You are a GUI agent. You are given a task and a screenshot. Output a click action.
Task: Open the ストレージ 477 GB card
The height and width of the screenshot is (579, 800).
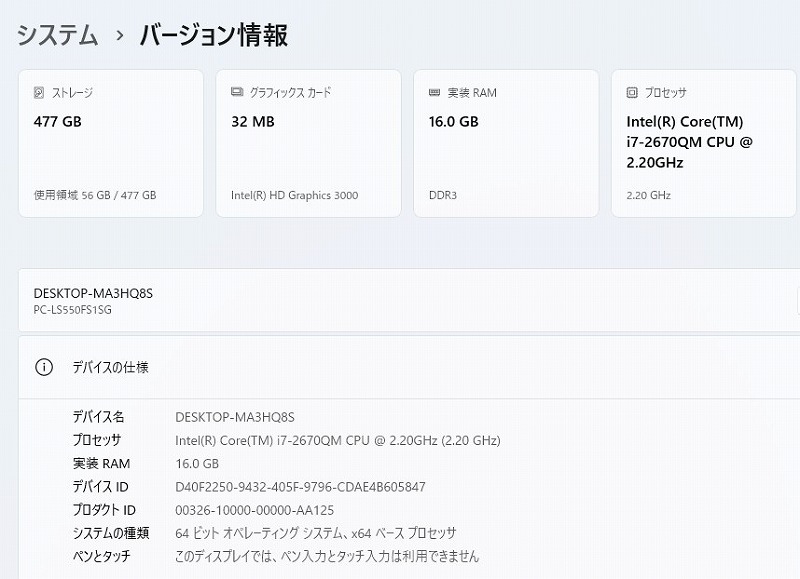(x=111, y=143)
